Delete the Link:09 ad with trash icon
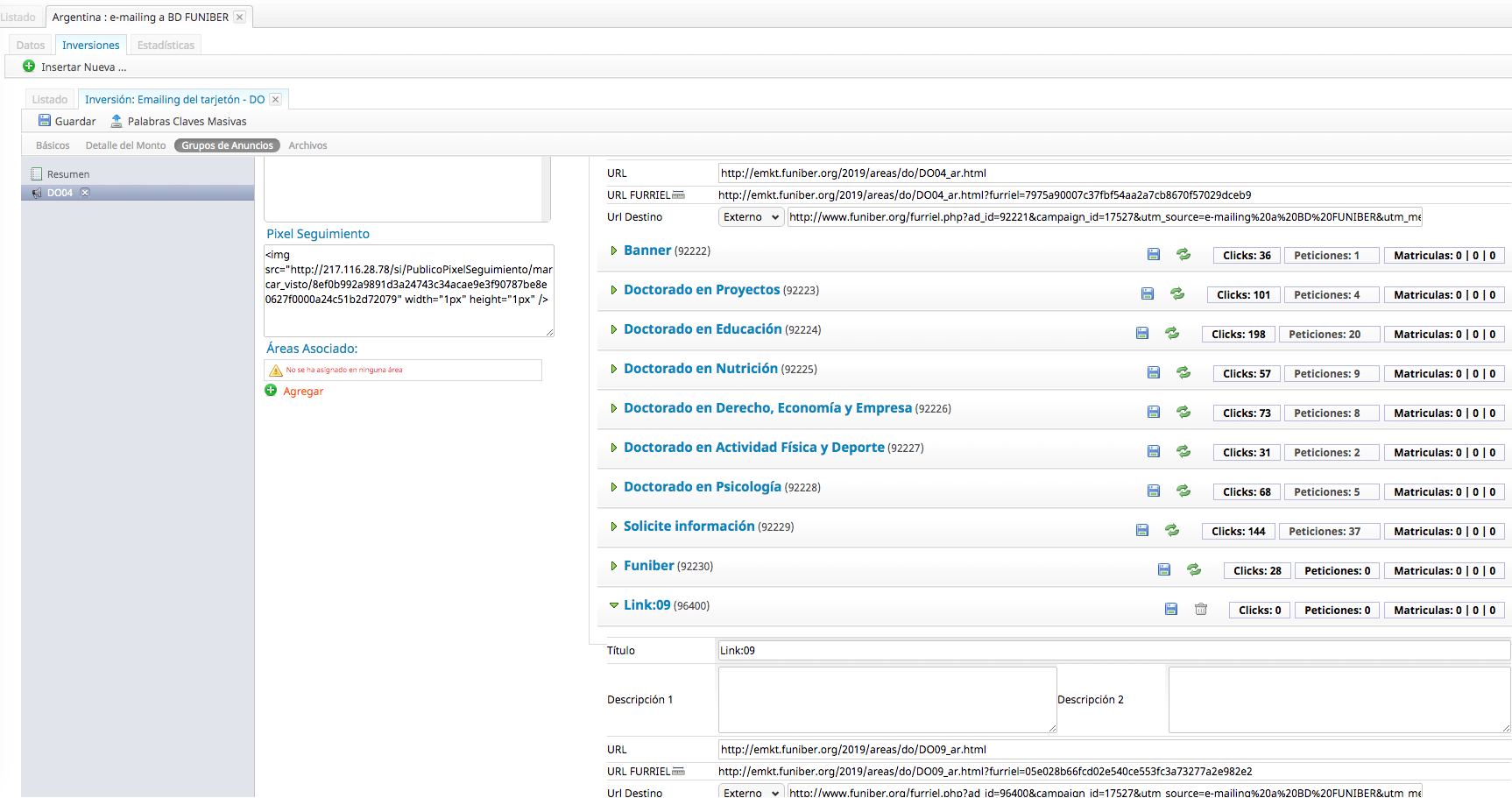This screenshot has height=798, width=1512. tap(1200, 609)
